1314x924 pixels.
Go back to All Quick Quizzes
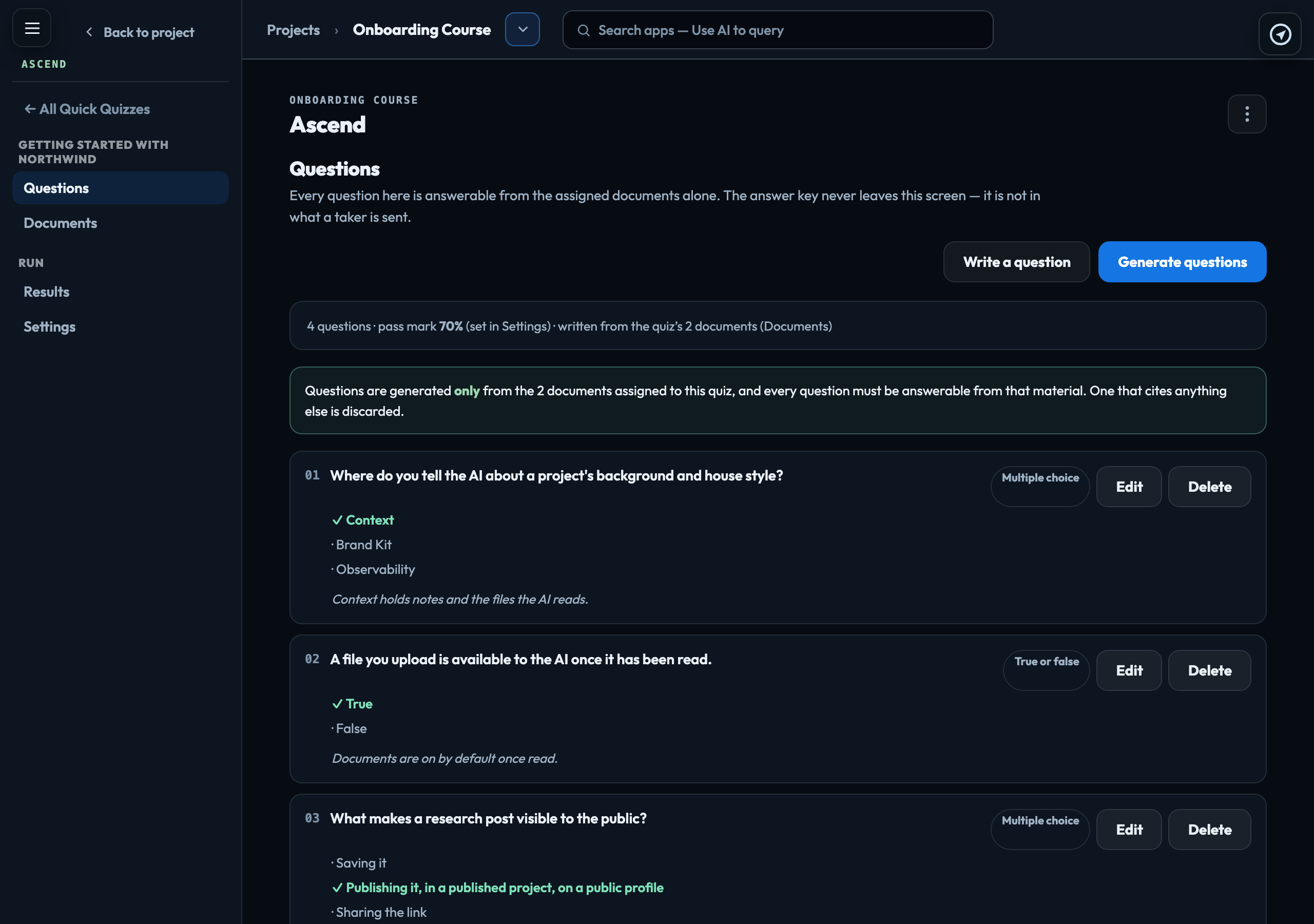tap(87, 109)
